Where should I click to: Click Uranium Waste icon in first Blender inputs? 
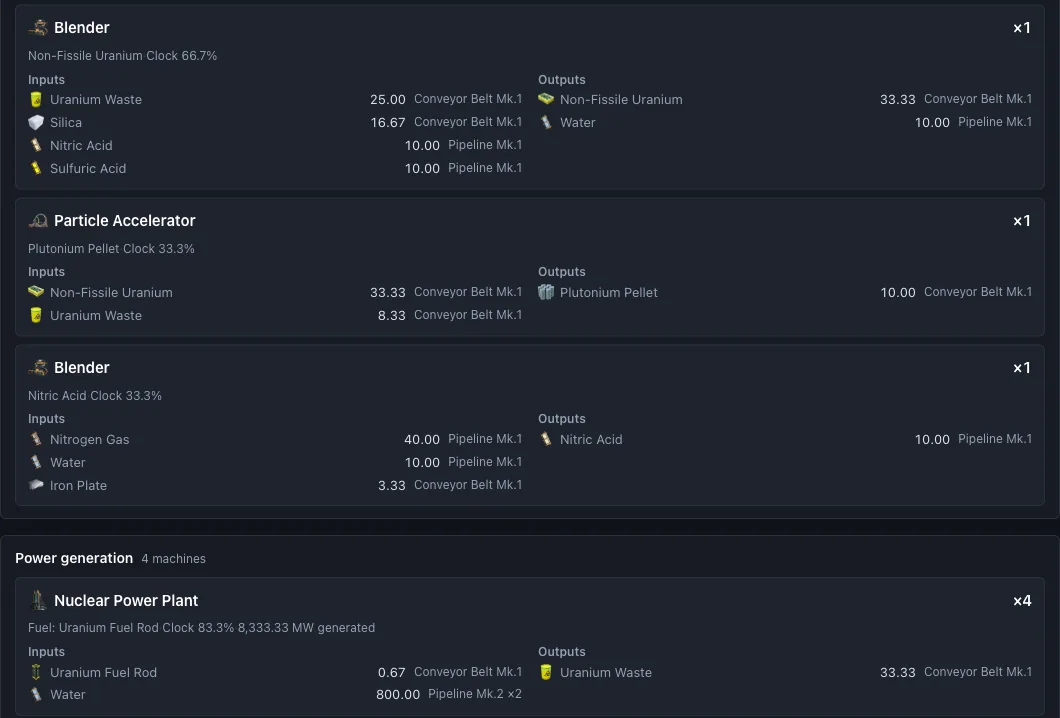[x=37, y=99]
